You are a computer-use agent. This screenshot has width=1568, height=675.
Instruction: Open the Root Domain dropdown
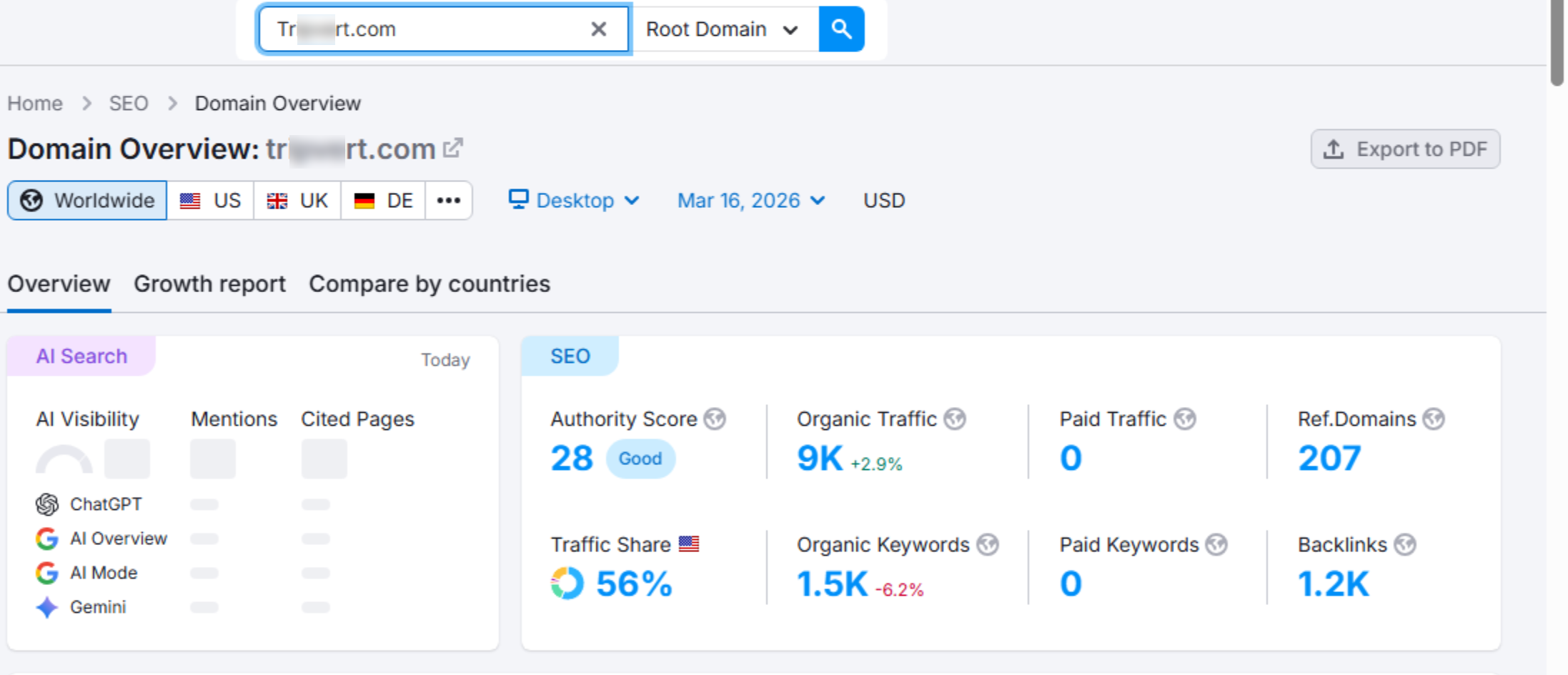[x=723, y=29]
